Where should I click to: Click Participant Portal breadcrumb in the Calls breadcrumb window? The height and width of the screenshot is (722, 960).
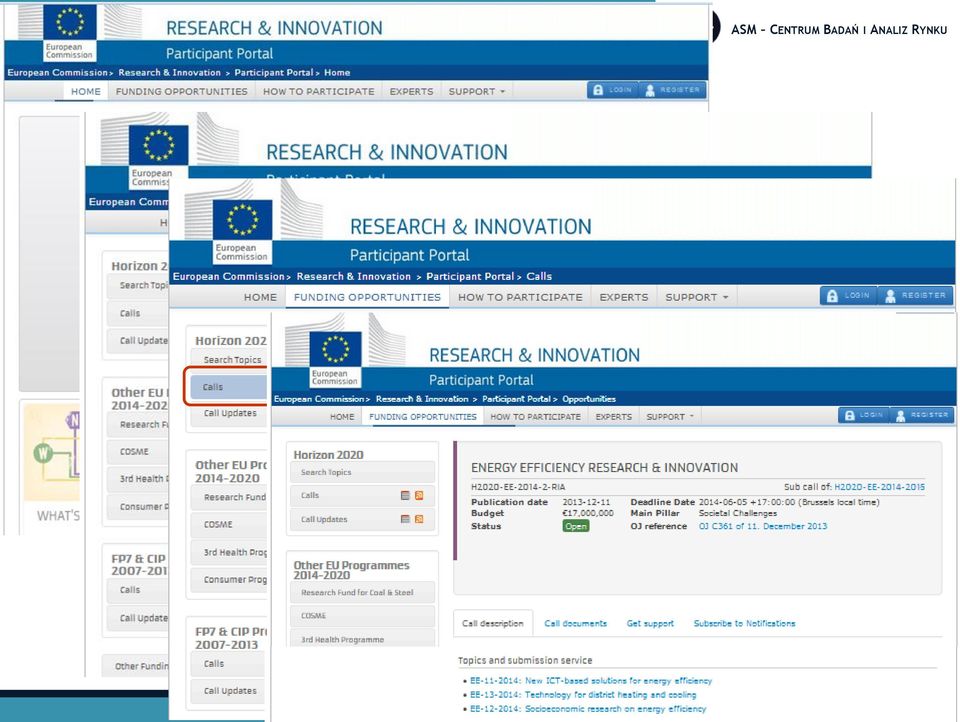tap(470, 276)
